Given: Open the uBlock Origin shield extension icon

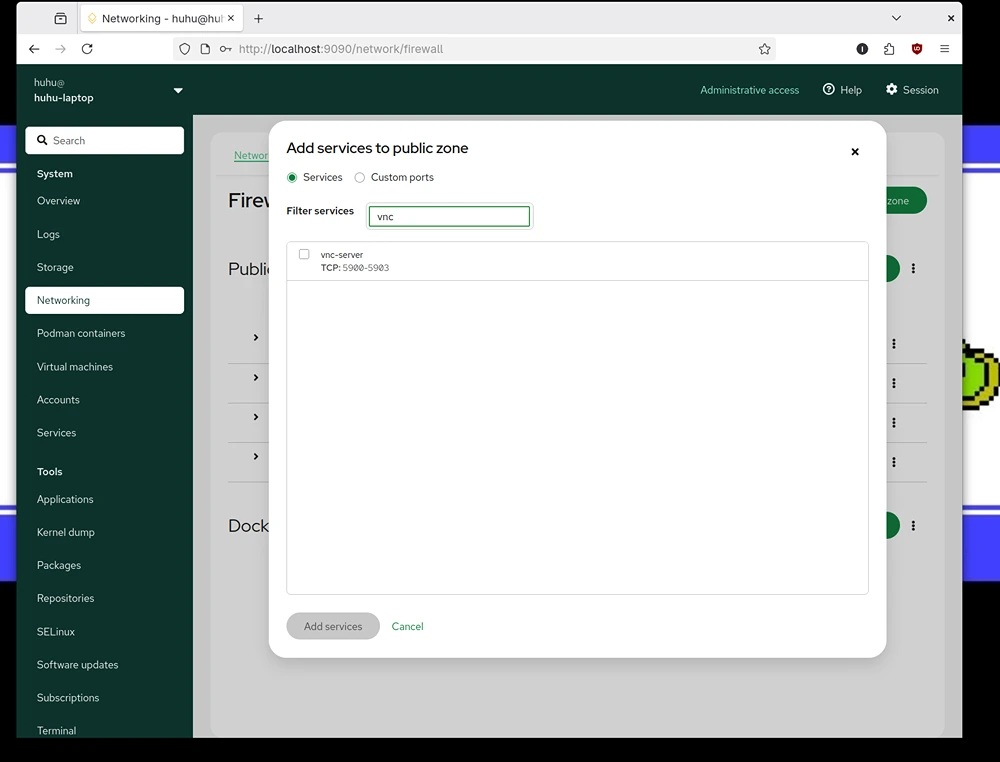Looking at the screenshot, I should (916, 49).
